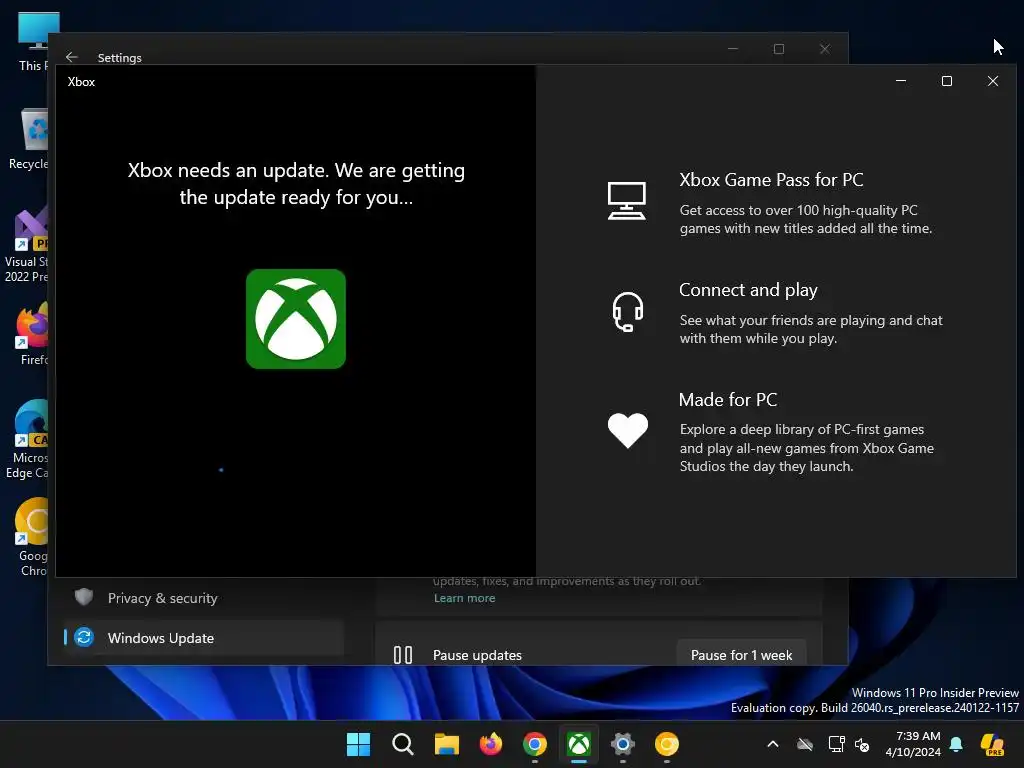Click the Xbox needs an update message
This screenshot has width=1024, height=768.
pos(296,184)
